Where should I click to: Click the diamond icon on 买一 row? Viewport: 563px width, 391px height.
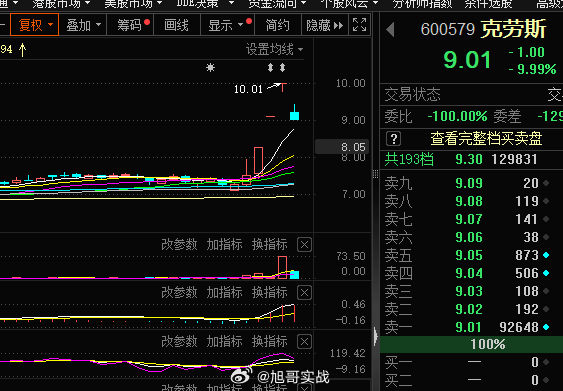coord(546,362)
